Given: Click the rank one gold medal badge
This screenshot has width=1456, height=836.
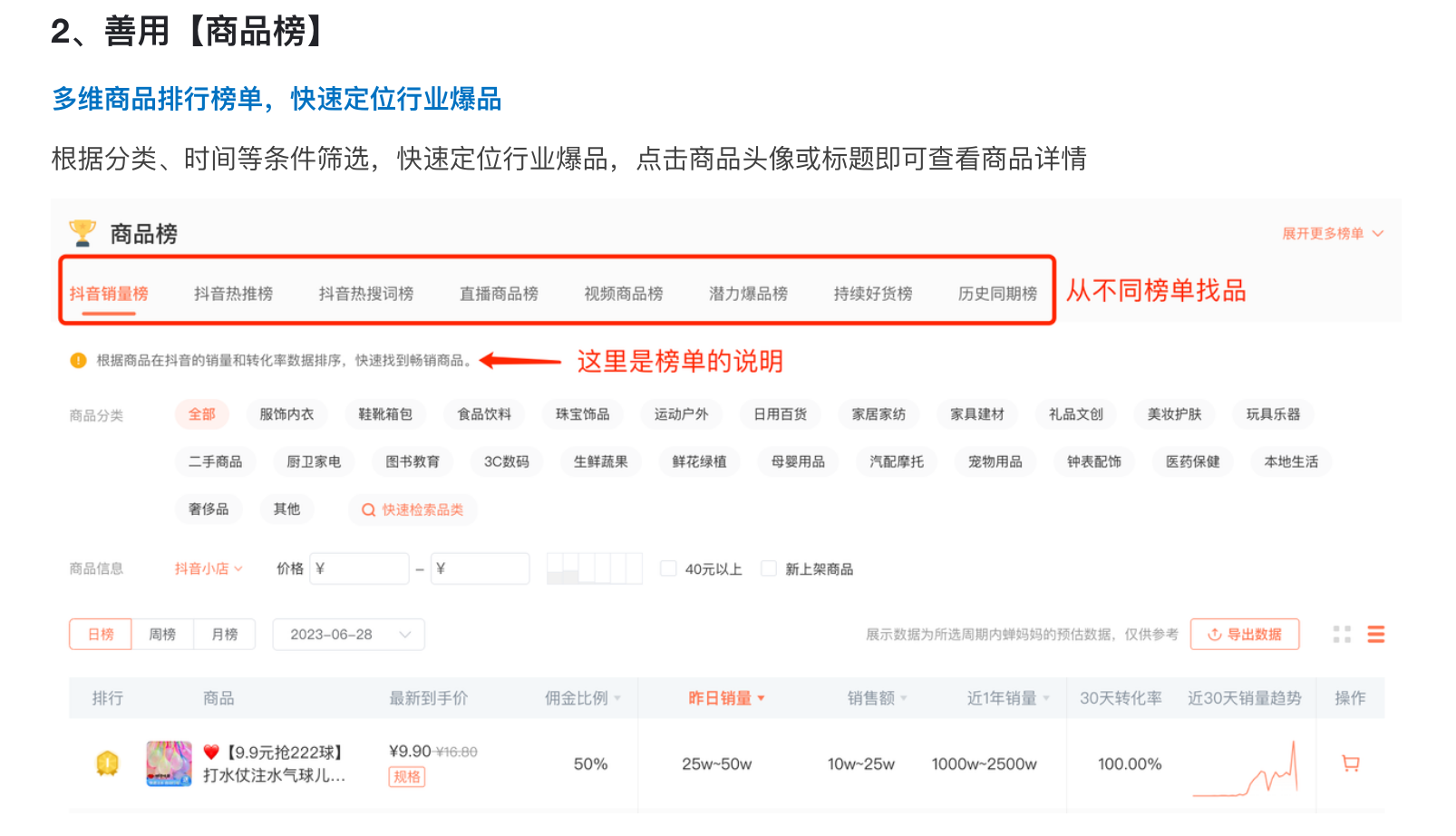Looking at the screenshot, I should click(107, 763).
